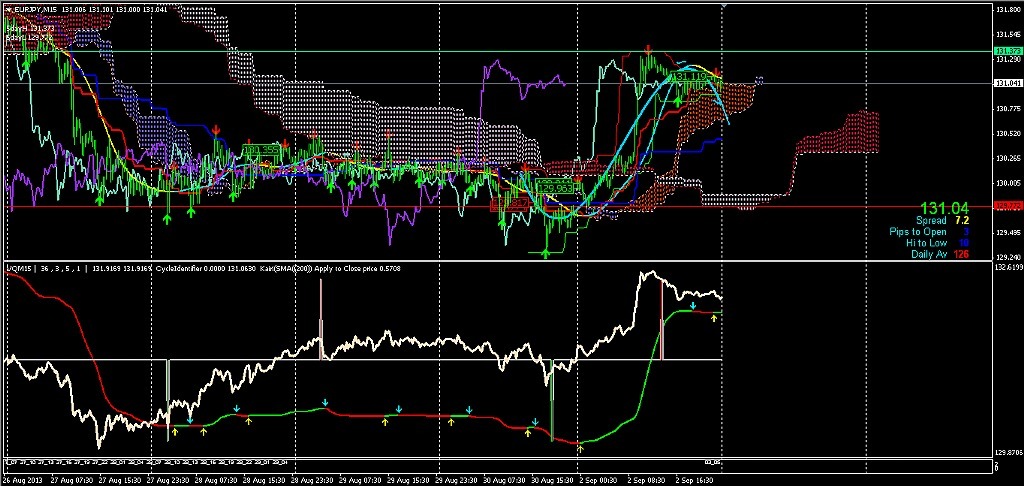Click the 29 Aug 15:30 time axis label

406,481
